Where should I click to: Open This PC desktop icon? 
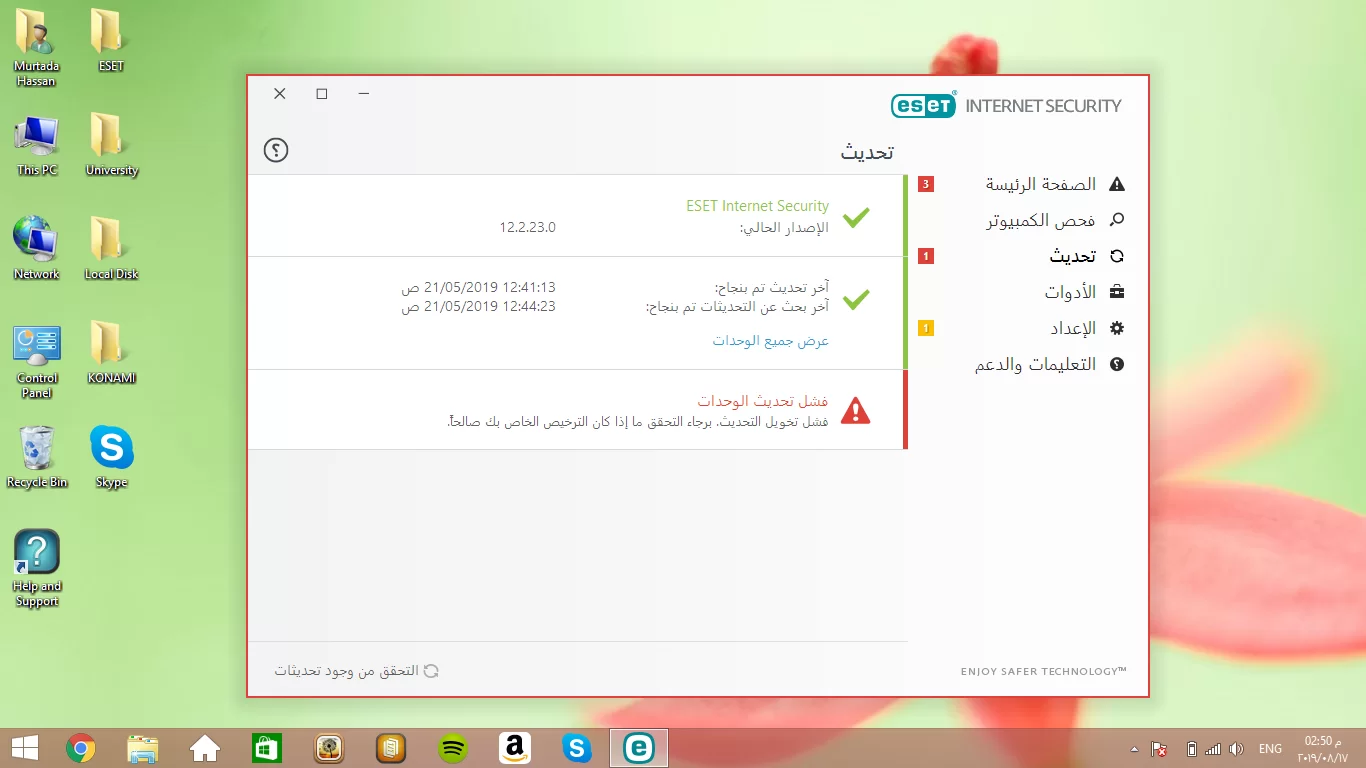37,145
